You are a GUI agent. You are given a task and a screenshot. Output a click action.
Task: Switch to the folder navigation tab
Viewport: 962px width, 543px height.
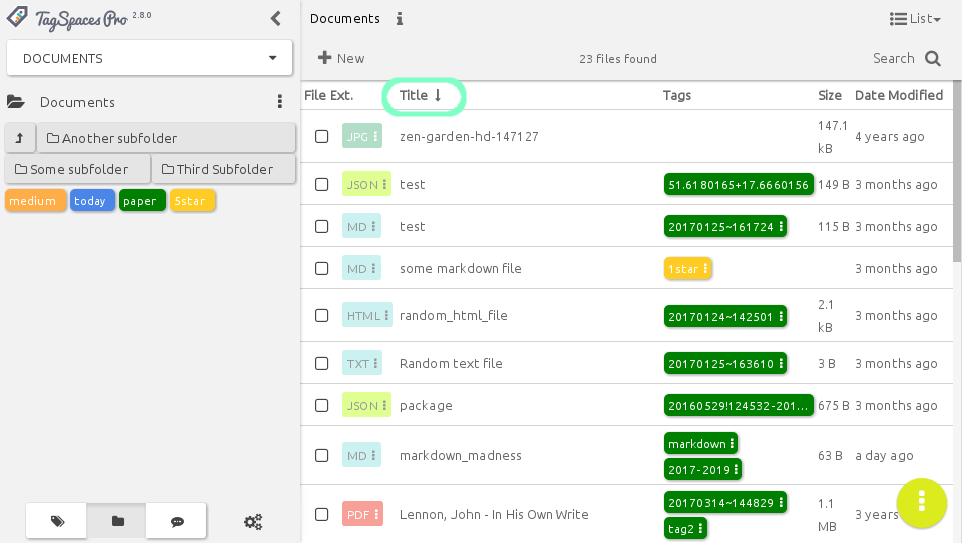pos(117,522)
